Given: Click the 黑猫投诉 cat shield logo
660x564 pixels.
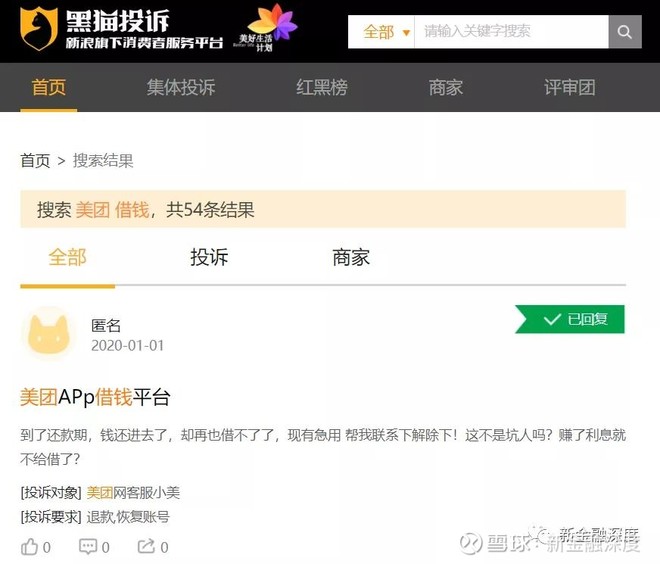Looking at the screenshot, I should (39, 28).
